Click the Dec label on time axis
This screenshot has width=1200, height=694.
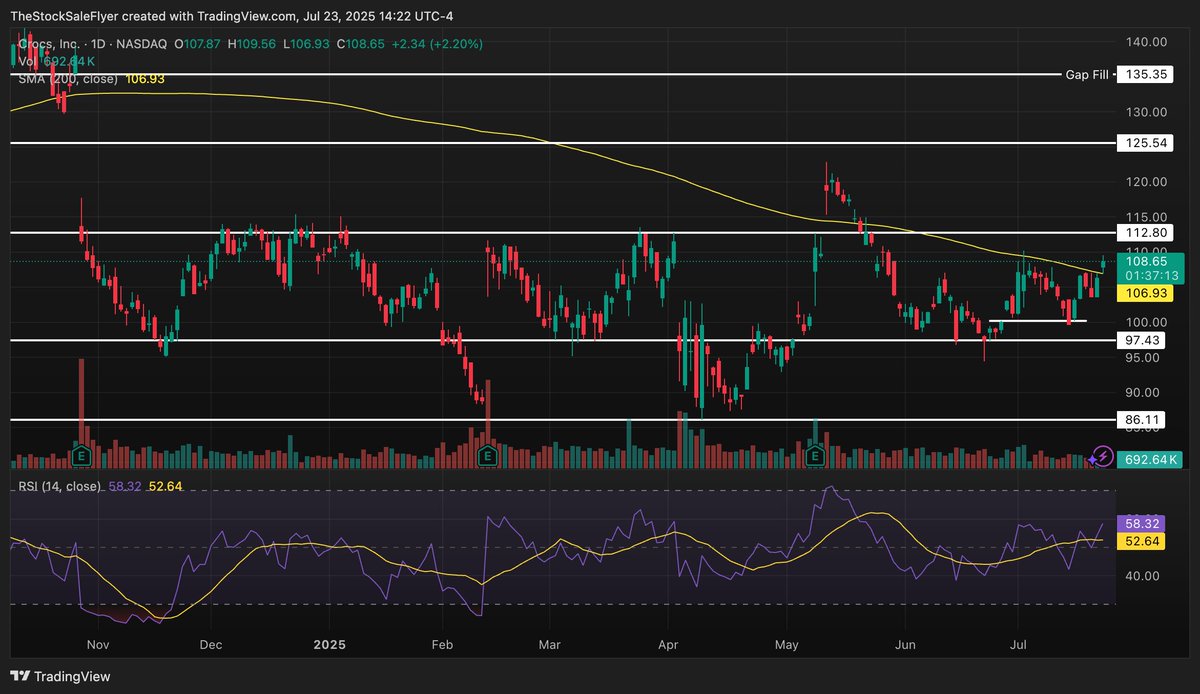tap(211, 645)
